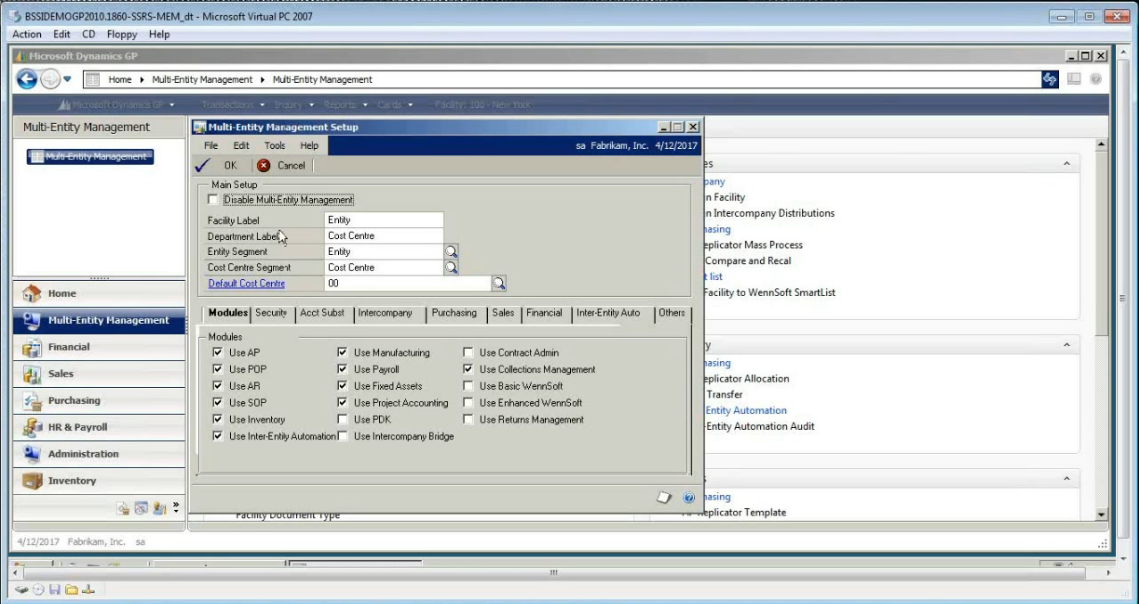Click the Forward arrow next to Back button
The image size is (1139, 604).
coord(50,79)
